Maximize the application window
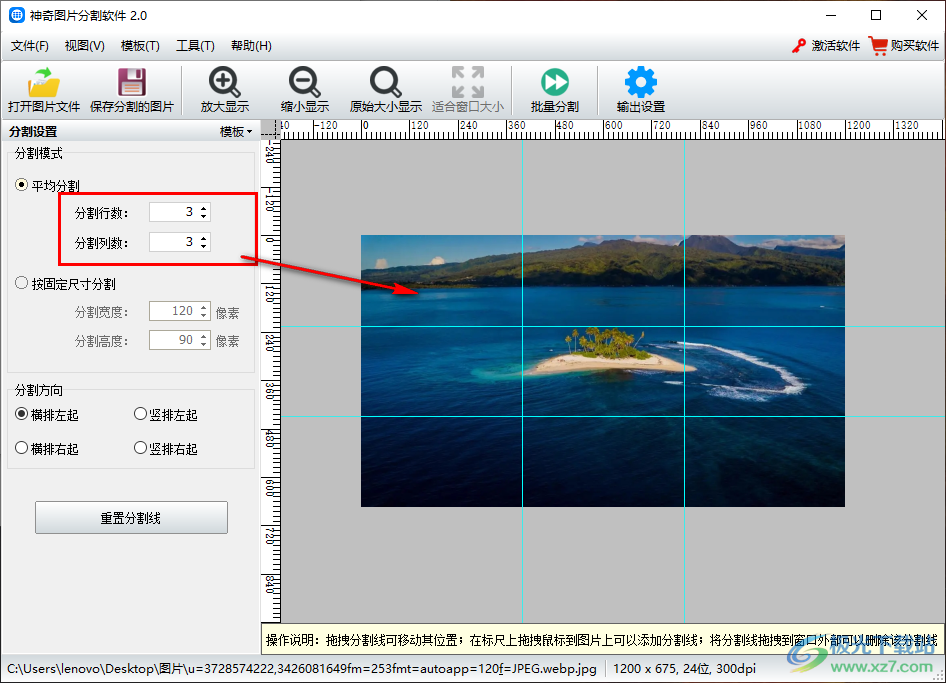The image size is (946, 683). click(876, 16)
